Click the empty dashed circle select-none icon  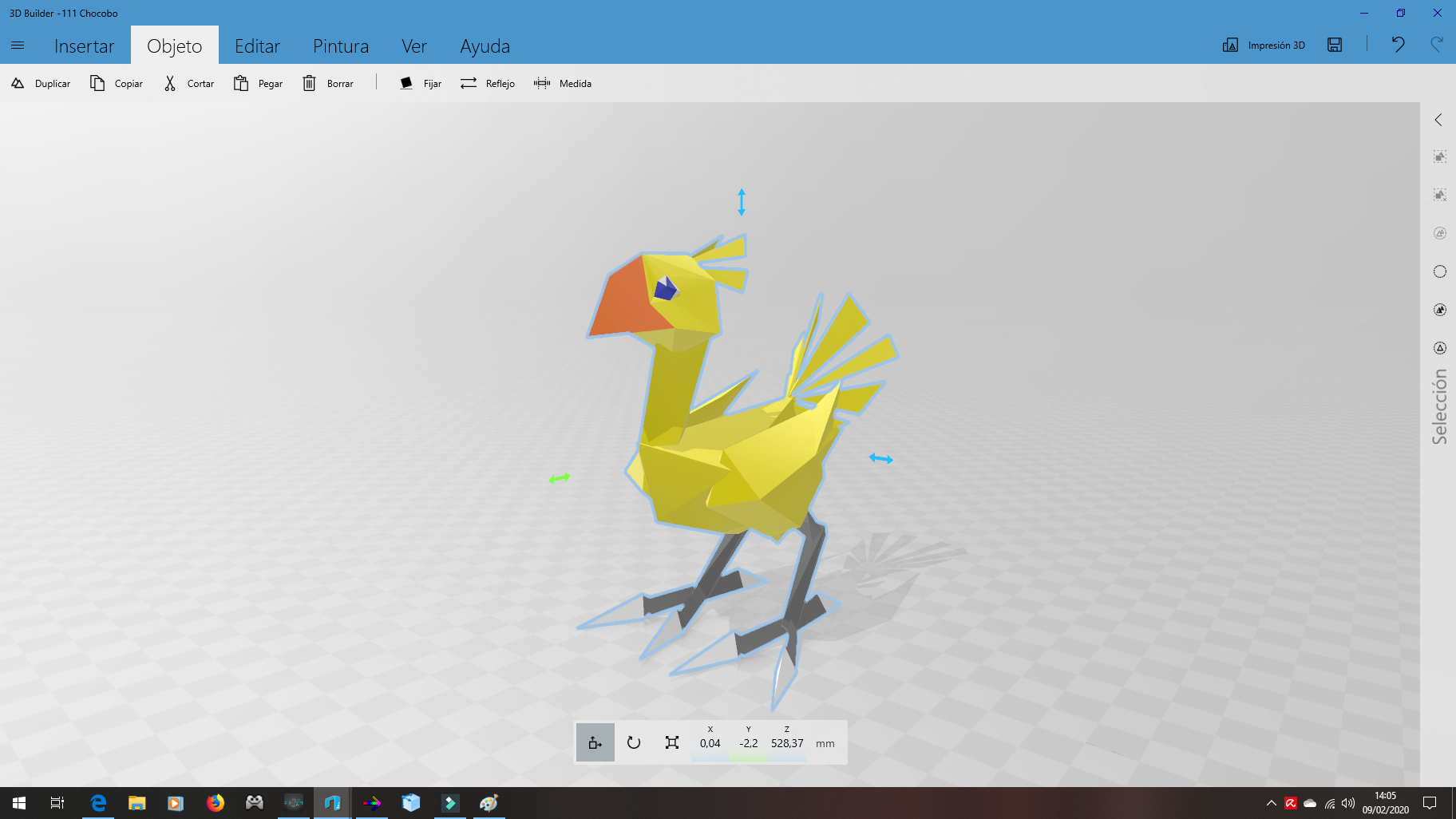pyautogui.click(x=1440, y=271)
